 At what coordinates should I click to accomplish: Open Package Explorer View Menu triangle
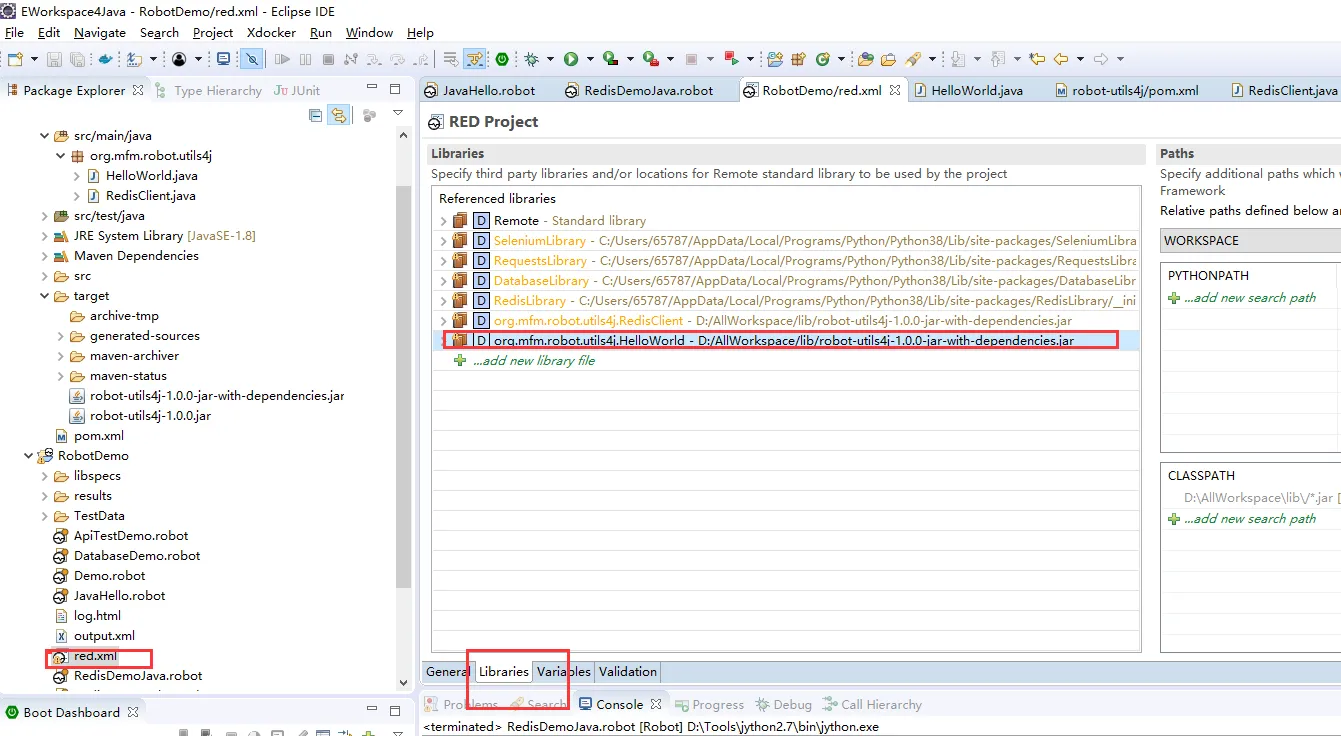click(x=398, y=113)
